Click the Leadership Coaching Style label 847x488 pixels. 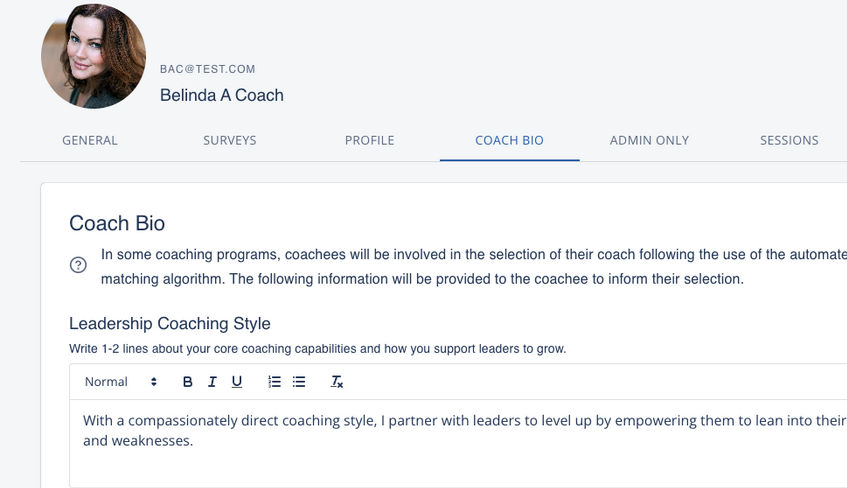170,323
